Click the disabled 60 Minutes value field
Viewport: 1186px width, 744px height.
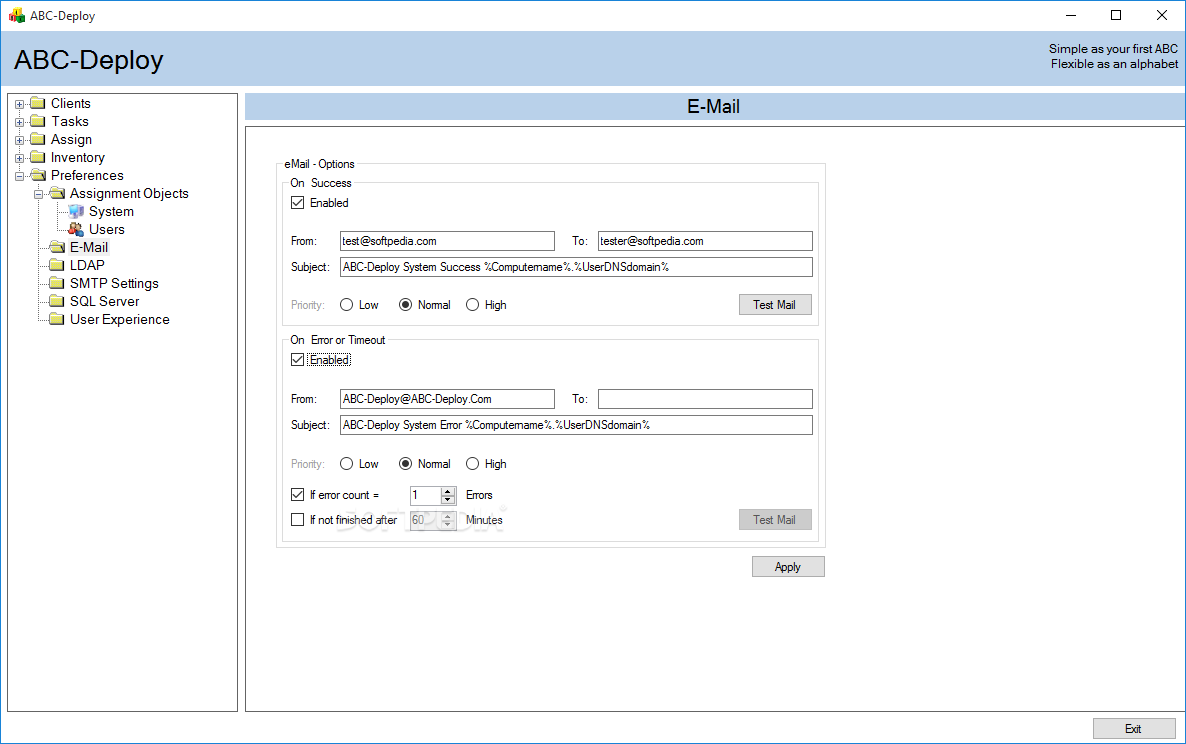(425, 520)
